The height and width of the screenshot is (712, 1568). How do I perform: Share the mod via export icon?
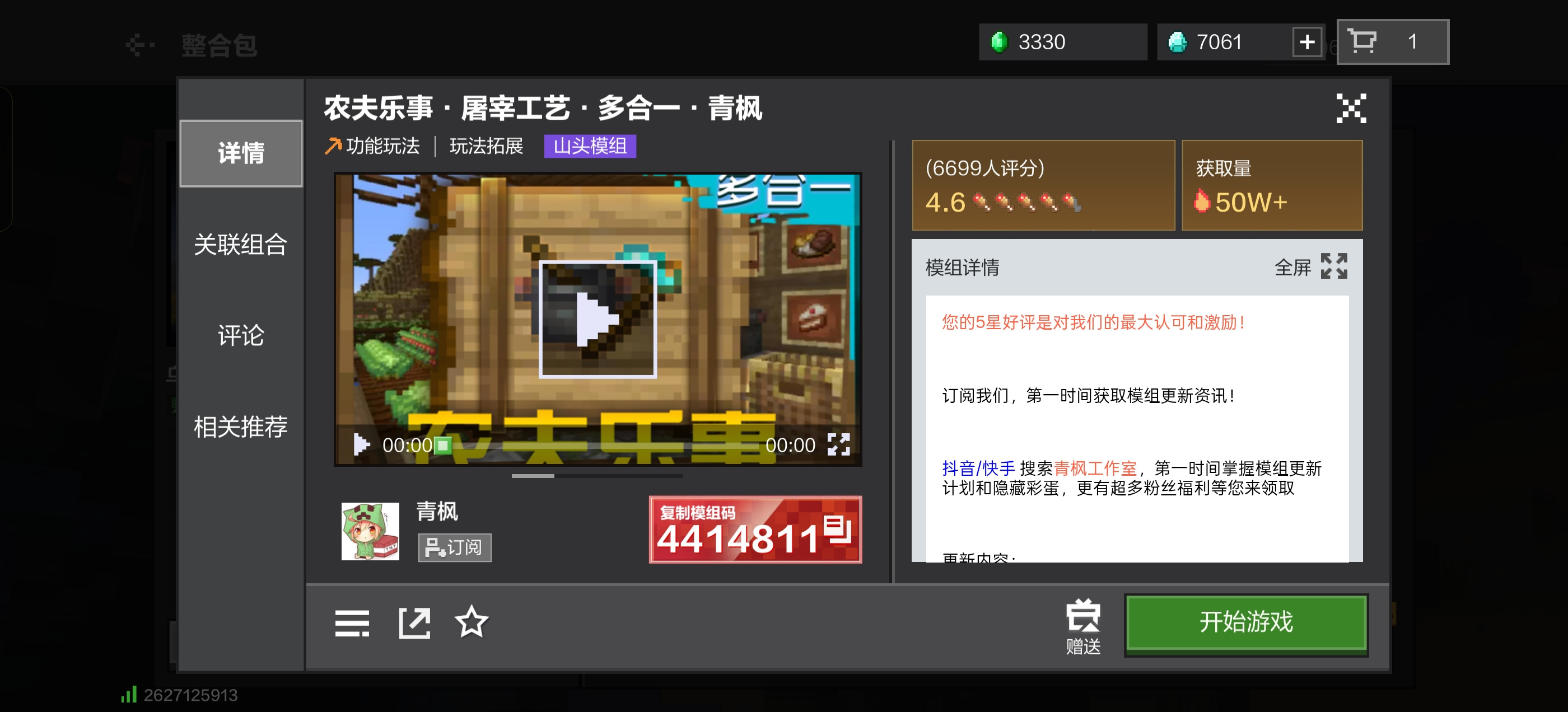[x=414, y=623]
